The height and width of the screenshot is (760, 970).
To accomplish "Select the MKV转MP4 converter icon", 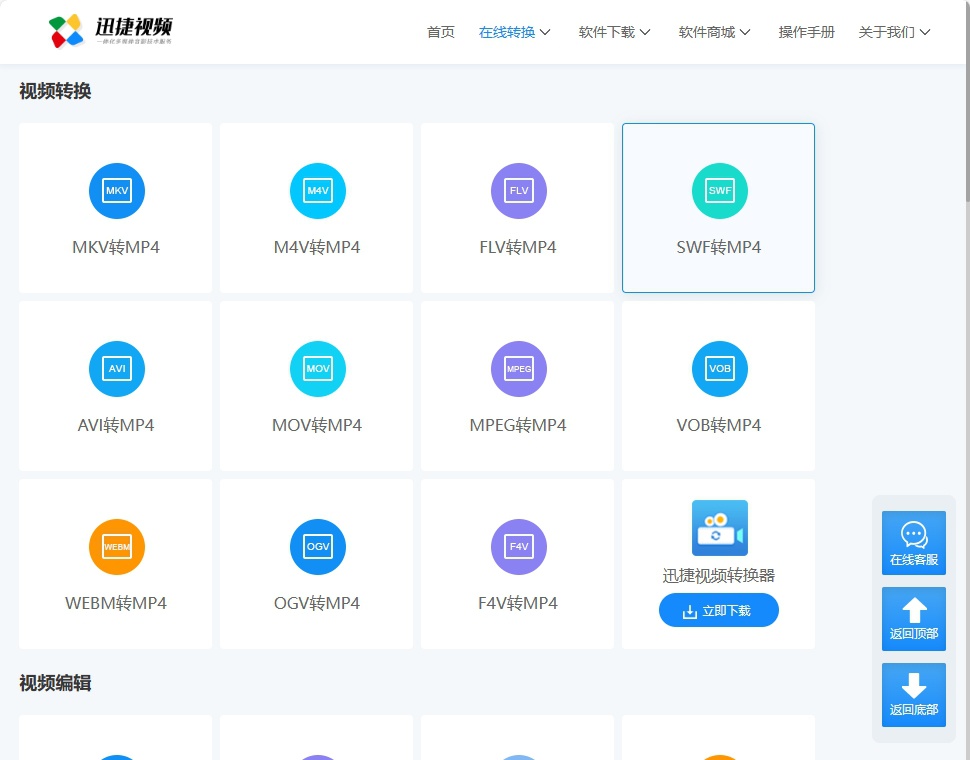I will click(116, 191).
